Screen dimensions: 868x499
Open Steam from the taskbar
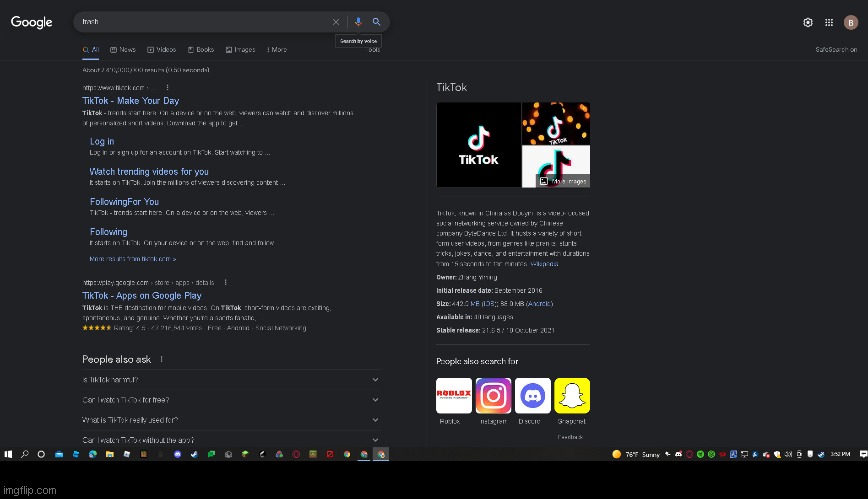194,454
